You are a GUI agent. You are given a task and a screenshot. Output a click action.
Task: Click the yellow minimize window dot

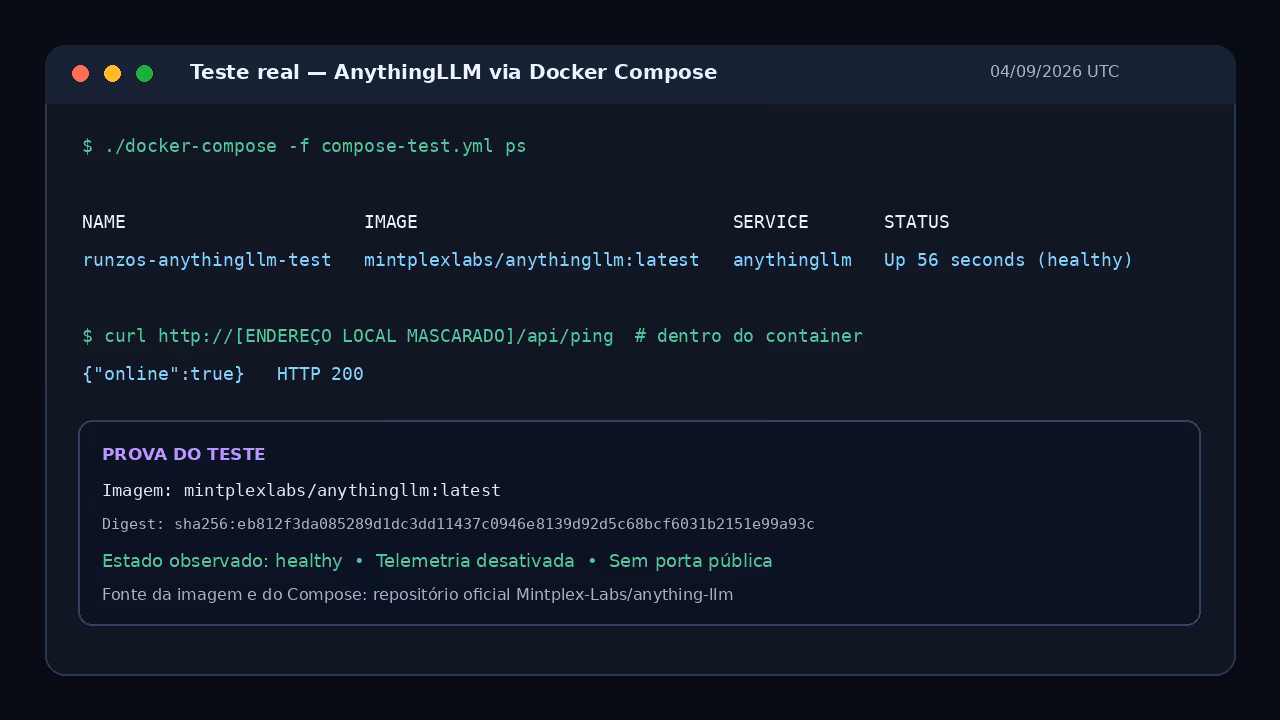(113, 73)
